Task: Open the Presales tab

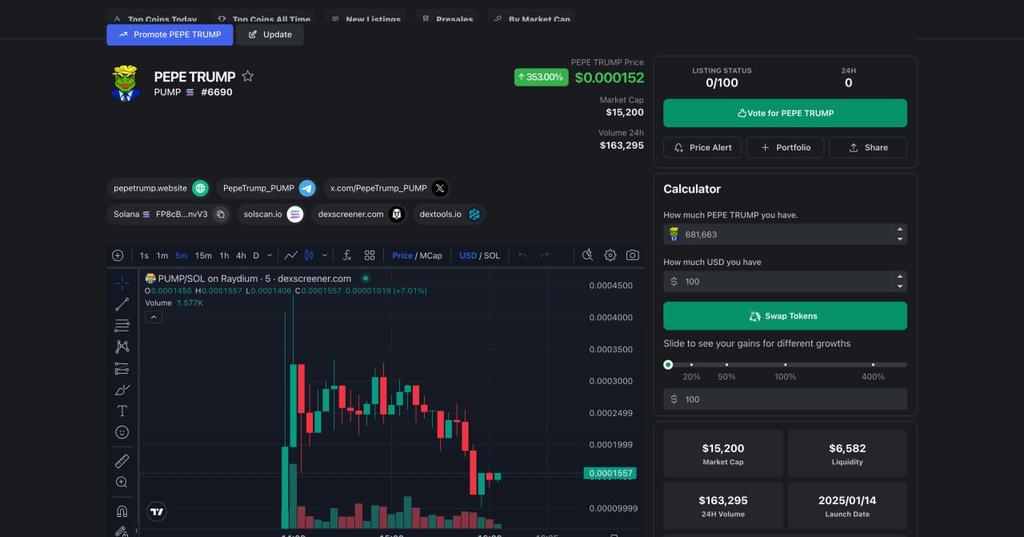Action: pyautogui.click(x=447, y=19)
